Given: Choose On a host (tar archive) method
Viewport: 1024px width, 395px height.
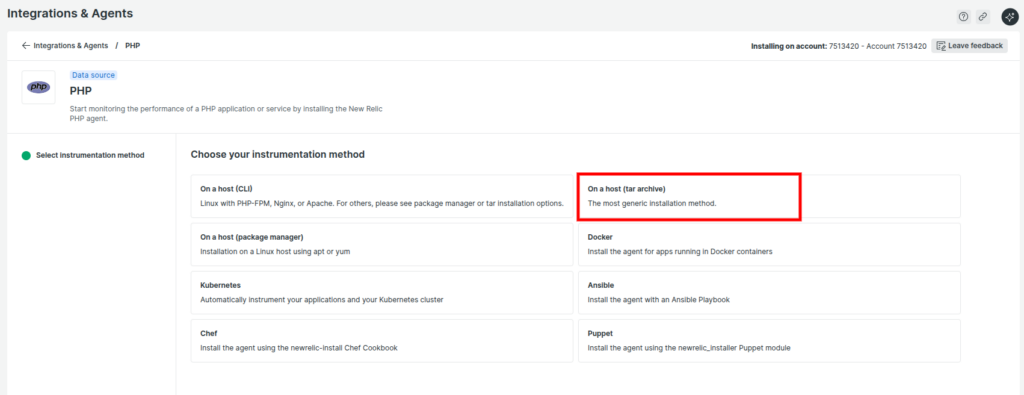Looking at the screenshot, I should tap(769, 196).
